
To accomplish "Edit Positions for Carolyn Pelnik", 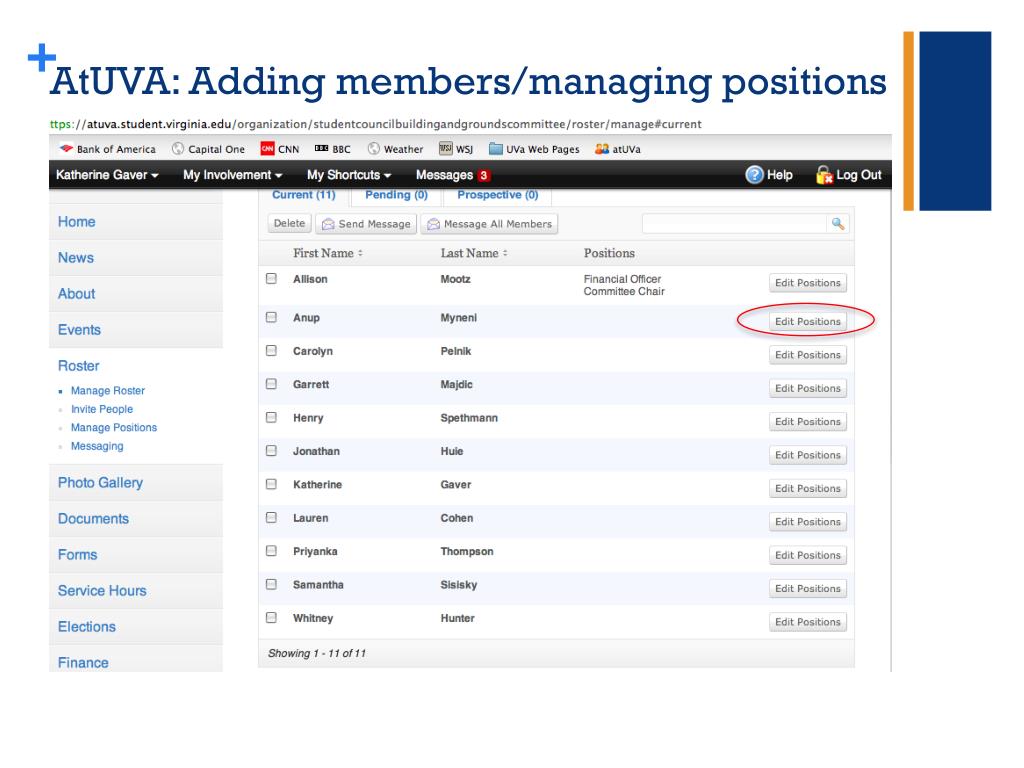I will pyautogui.click(x=808, y=355).
